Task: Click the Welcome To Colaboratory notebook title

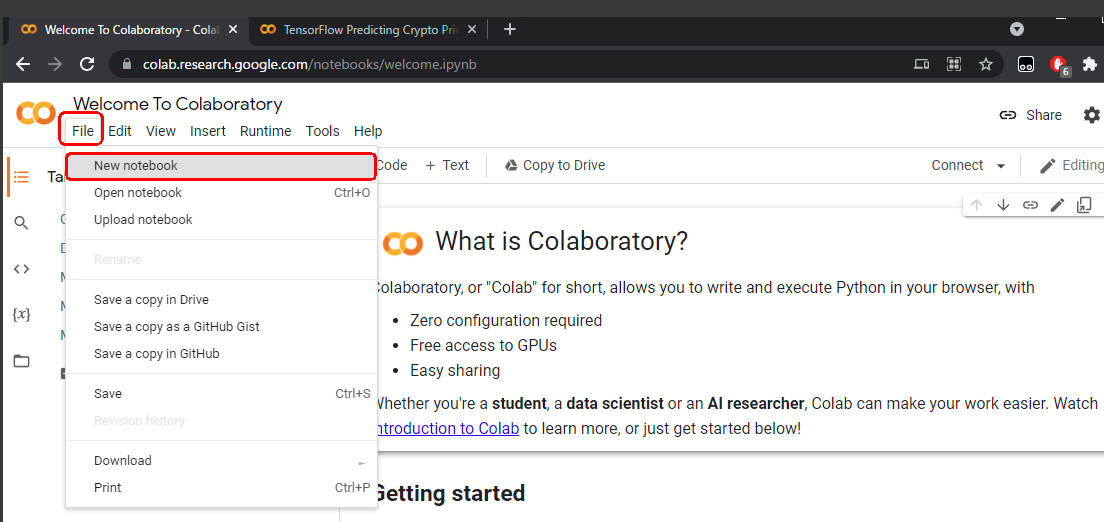Action: [177, 104]
